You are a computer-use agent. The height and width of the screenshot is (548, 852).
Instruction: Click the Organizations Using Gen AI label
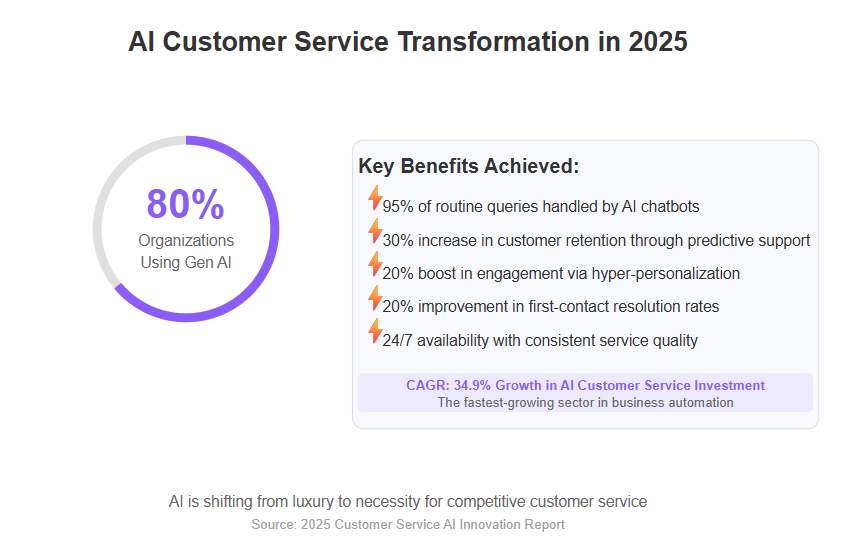click(186, 251)
